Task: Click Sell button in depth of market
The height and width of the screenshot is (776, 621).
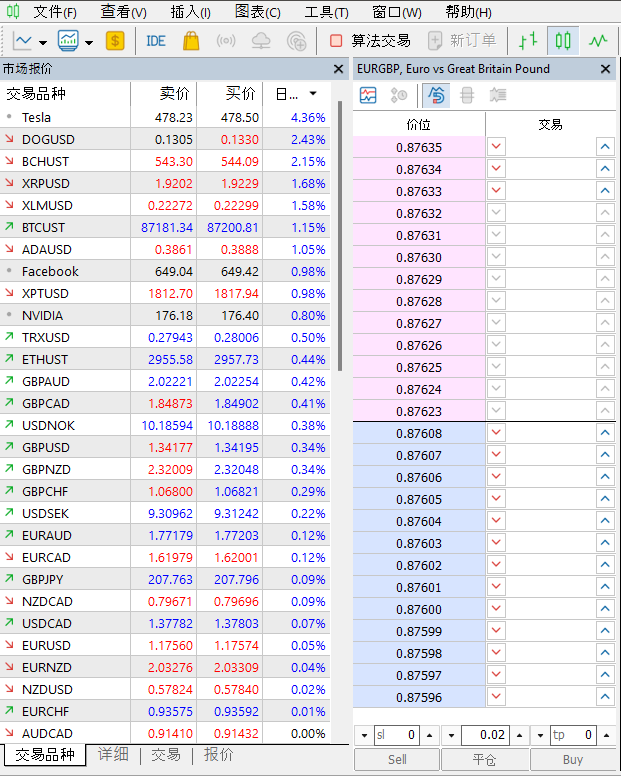Action: [397, 760]
